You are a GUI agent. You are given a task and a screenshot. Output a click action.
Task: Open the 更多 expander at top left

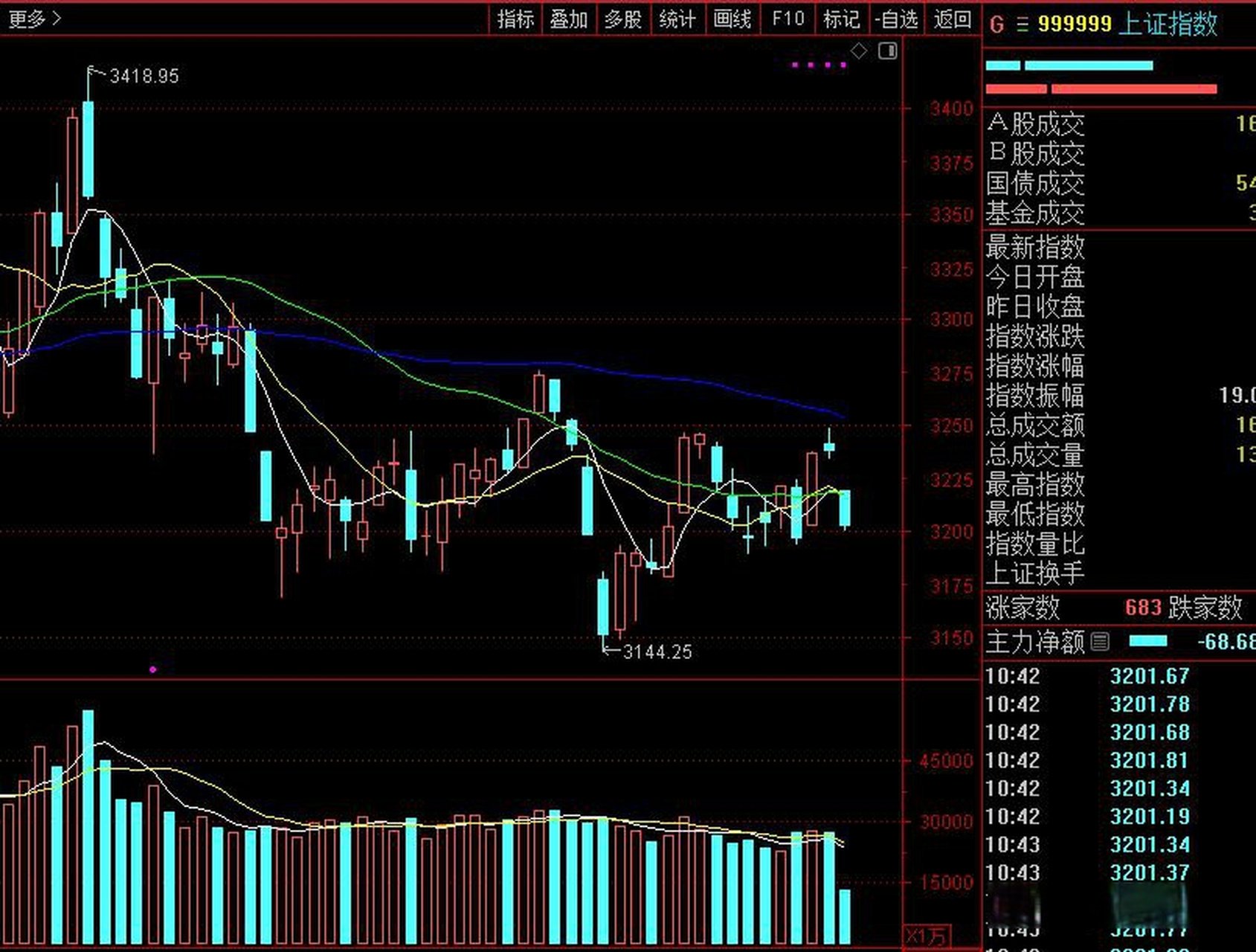34,19
